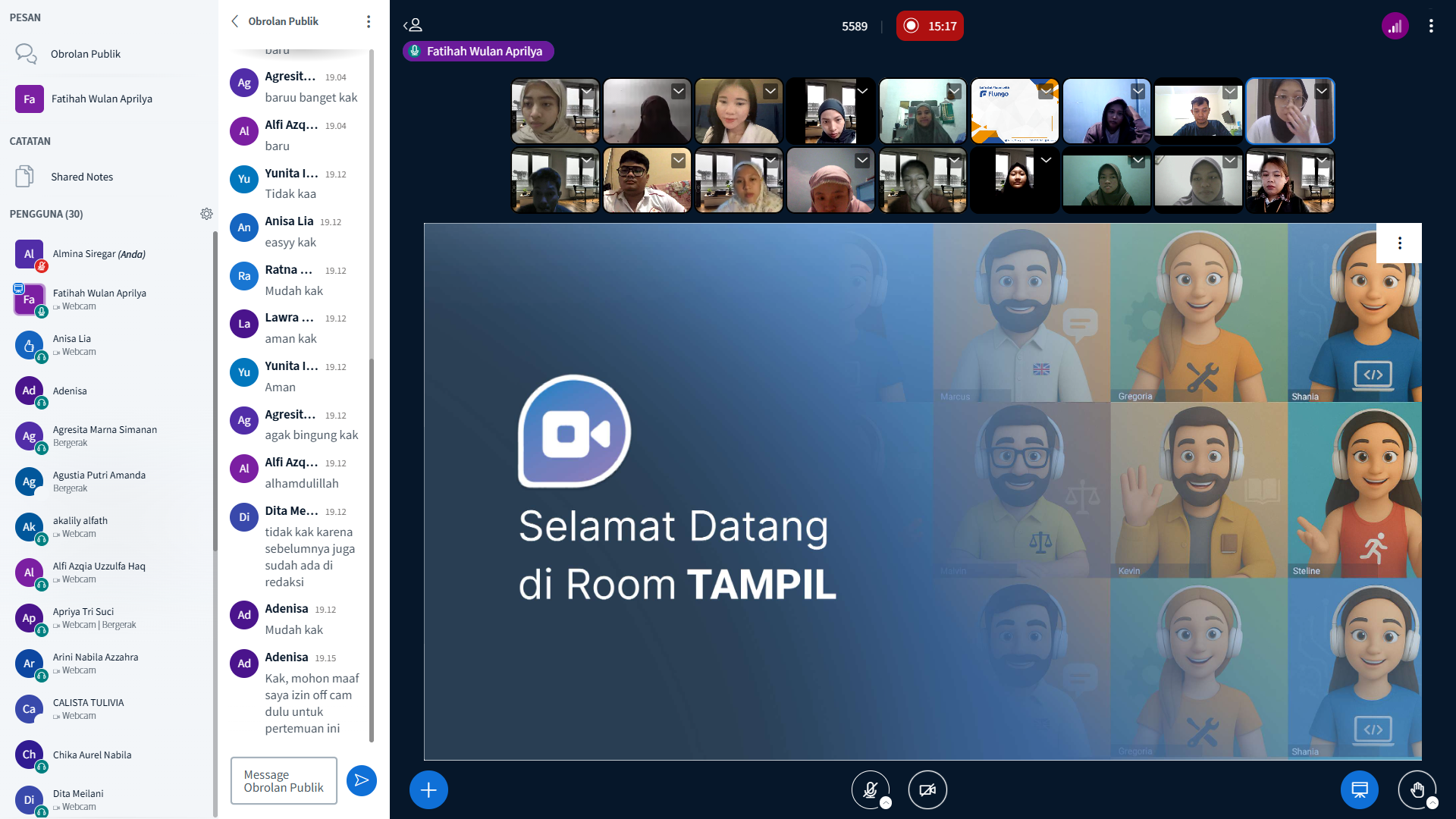
Task: Open user list settings gear
Action: [206, 214]
